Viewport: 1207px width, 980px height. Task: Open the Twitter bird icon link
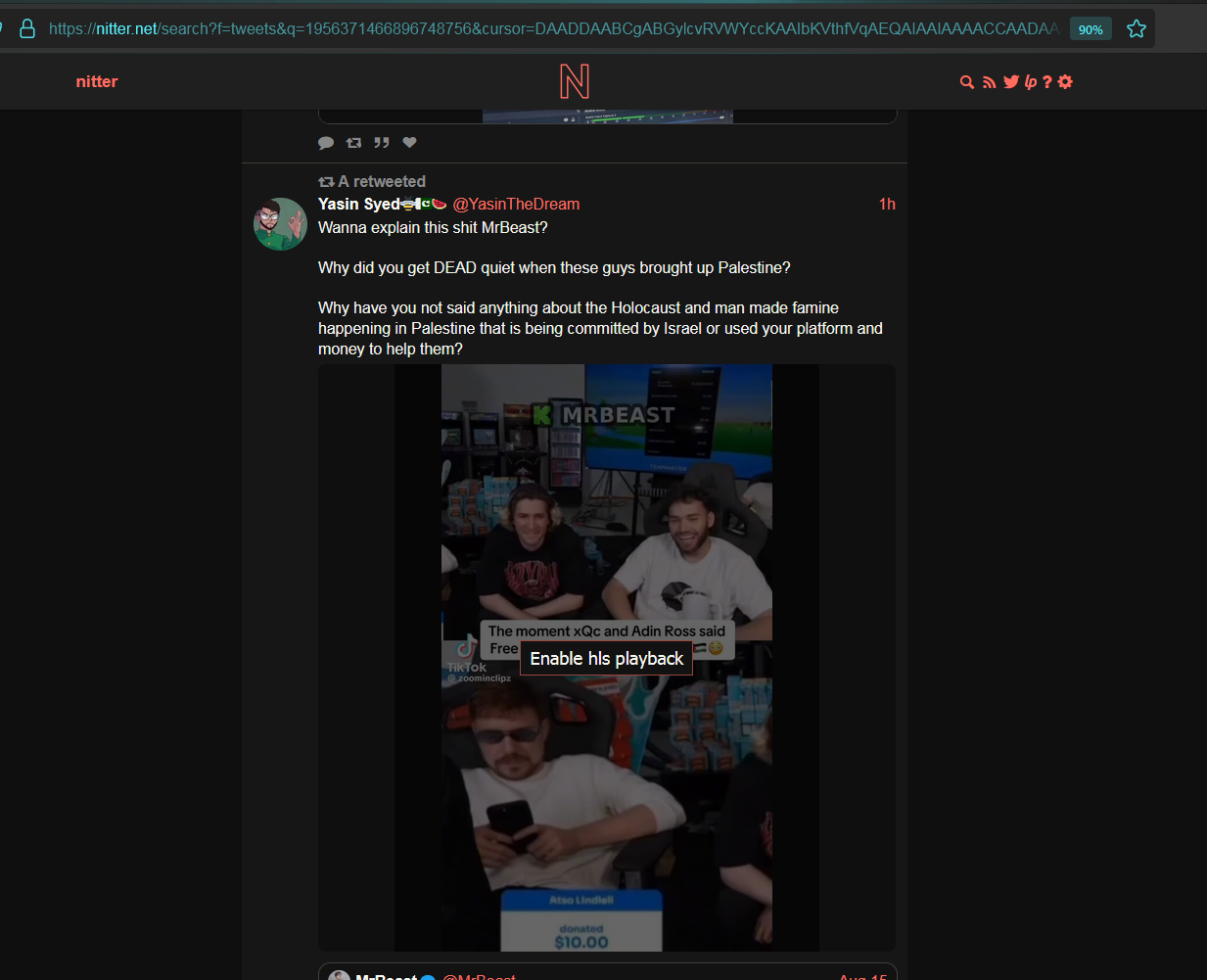point(1011,82)
